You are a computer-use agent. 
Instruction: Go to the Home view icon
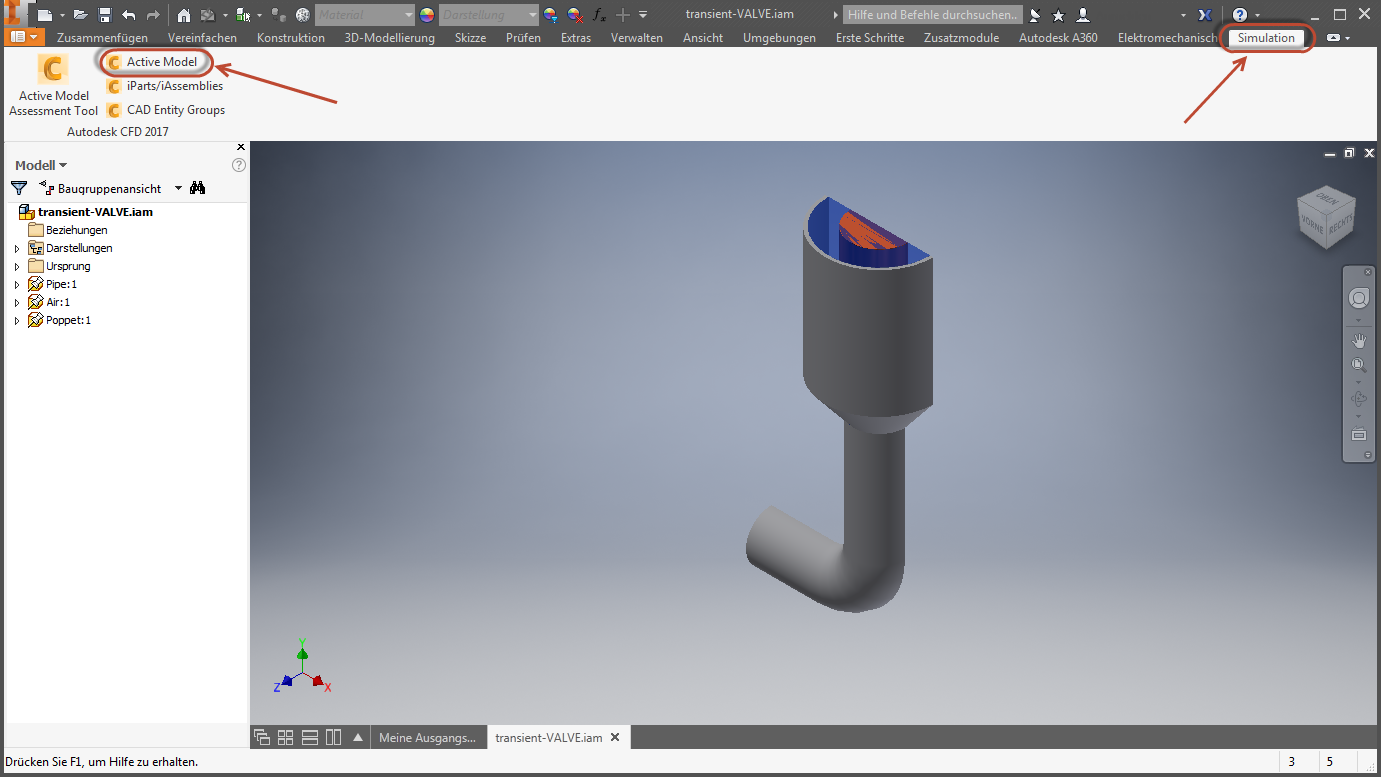click(184, 15)
